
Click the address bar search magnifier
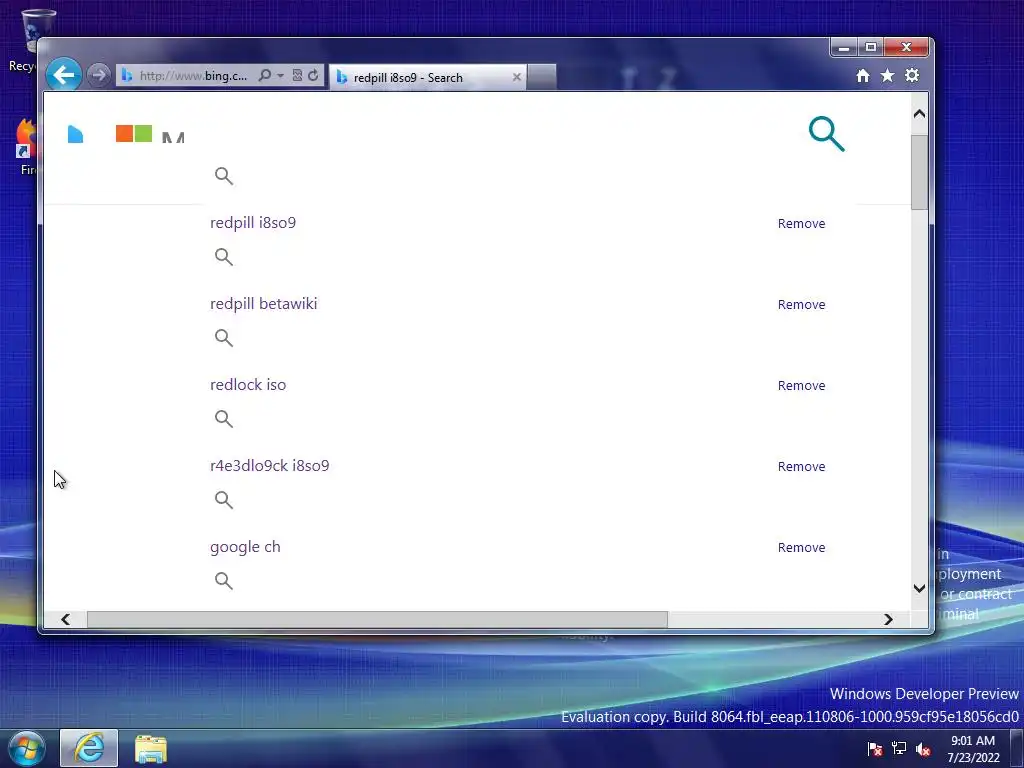[264, 75]
